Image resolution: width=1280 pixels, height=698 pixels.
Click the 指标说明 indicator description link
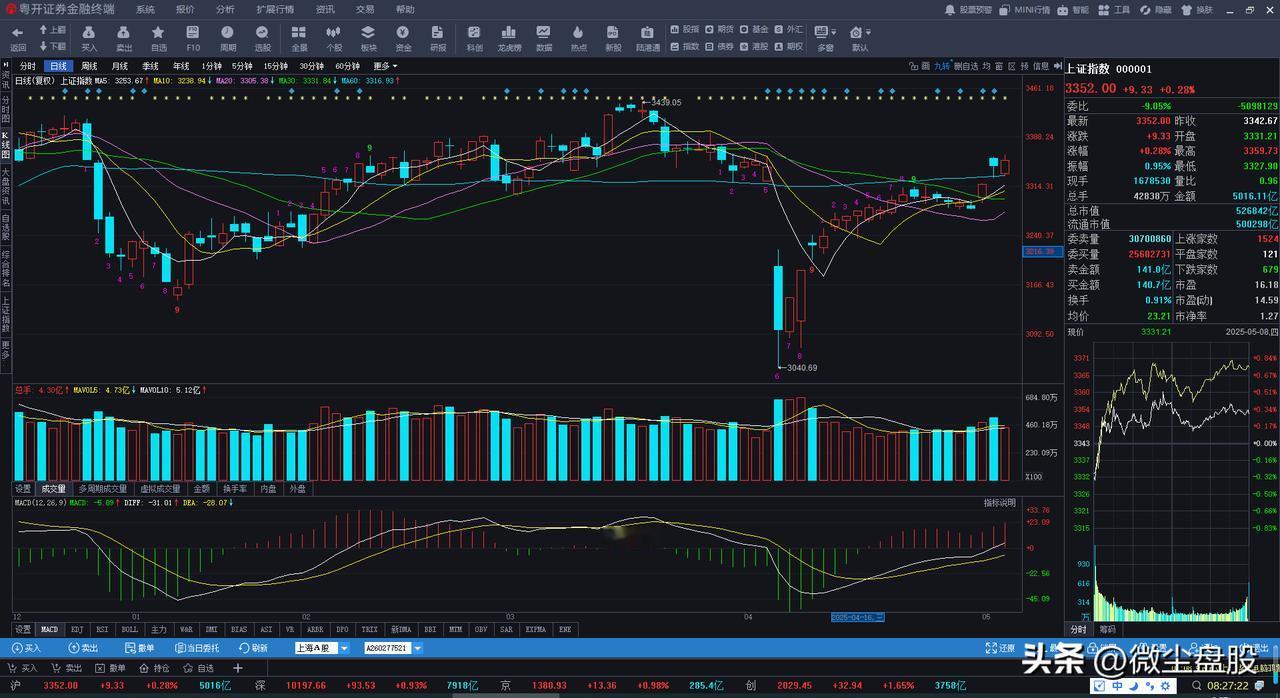(x=999, y=502)
